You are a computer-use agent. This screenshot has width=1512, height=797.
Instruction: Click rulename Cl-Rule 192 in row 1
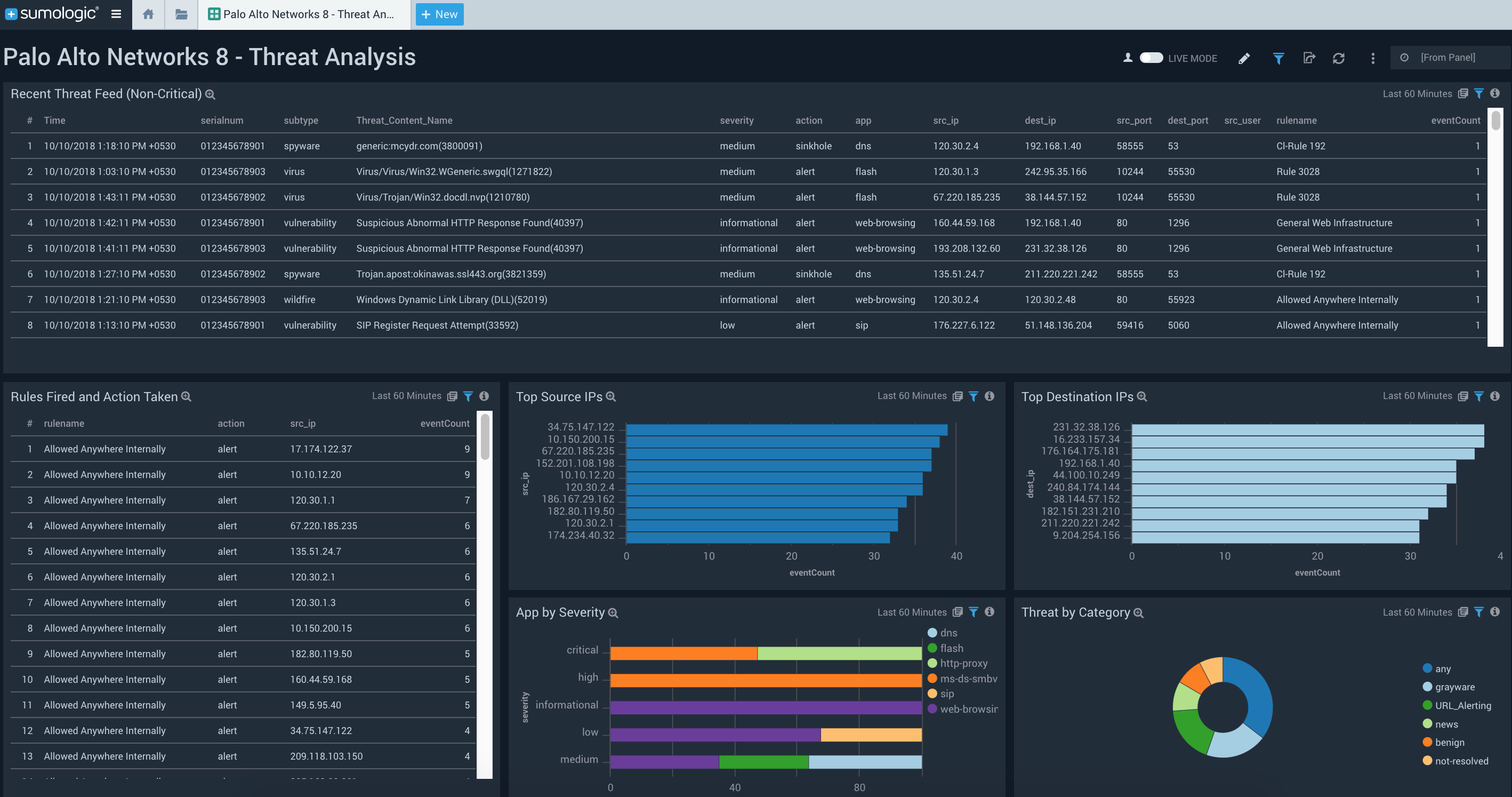tap(1300, 146)
